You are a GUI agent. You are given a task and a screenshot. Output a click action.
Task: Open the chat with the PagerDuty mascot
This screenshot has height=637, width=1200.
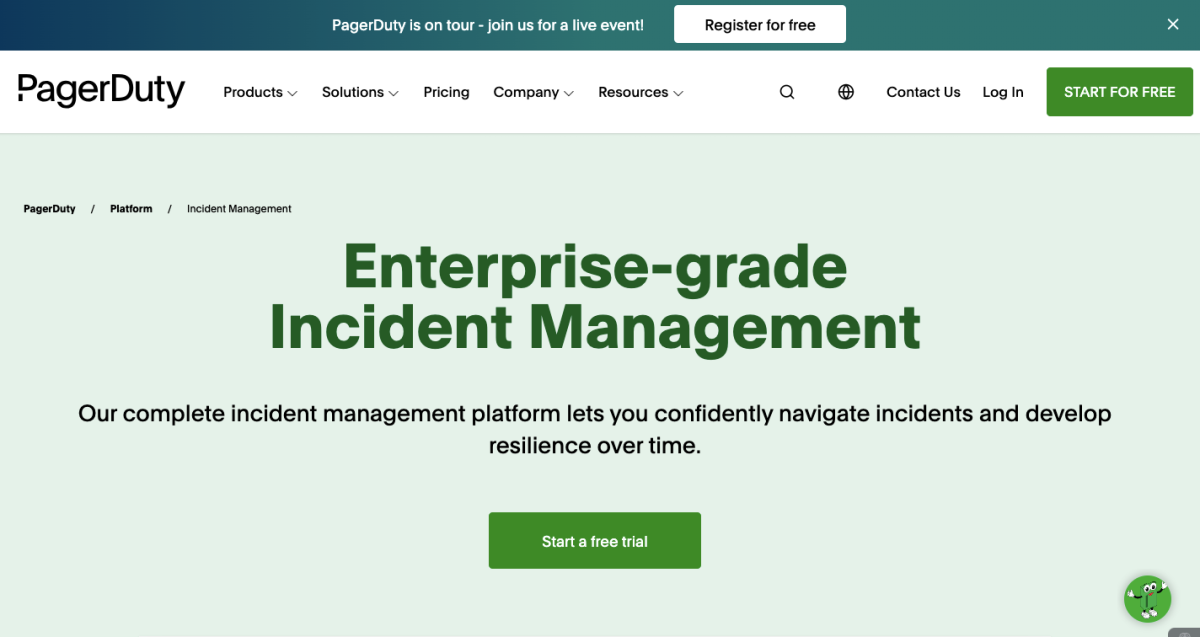[x=1147, y=598]
